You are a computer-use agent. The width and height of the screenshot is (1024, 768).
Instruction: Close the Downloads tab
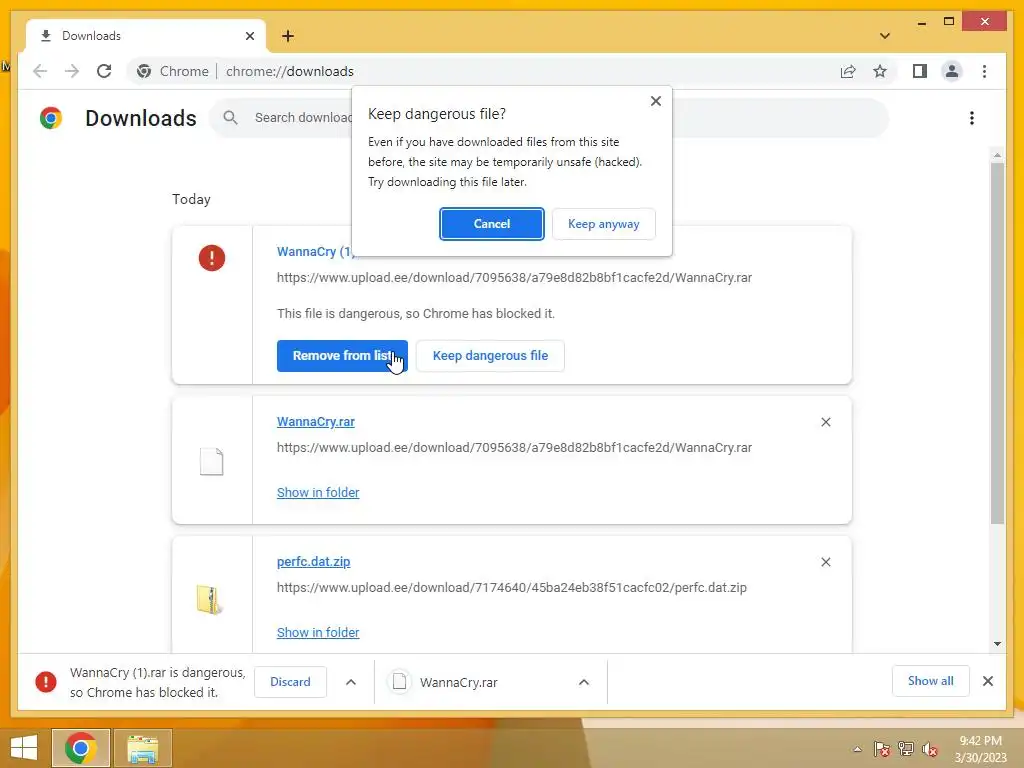tap(249, 36)
